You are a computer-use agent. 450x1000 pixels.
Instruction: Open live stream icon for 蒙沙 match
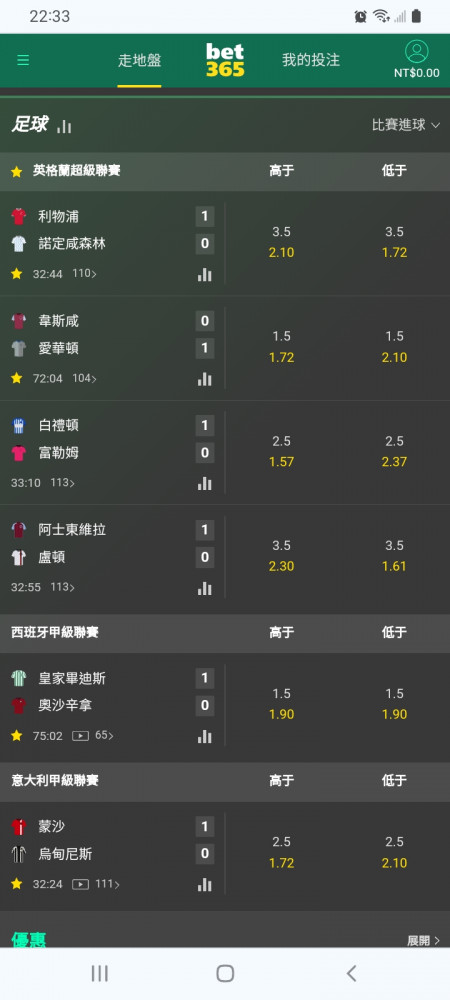click(x=80, y=884)
